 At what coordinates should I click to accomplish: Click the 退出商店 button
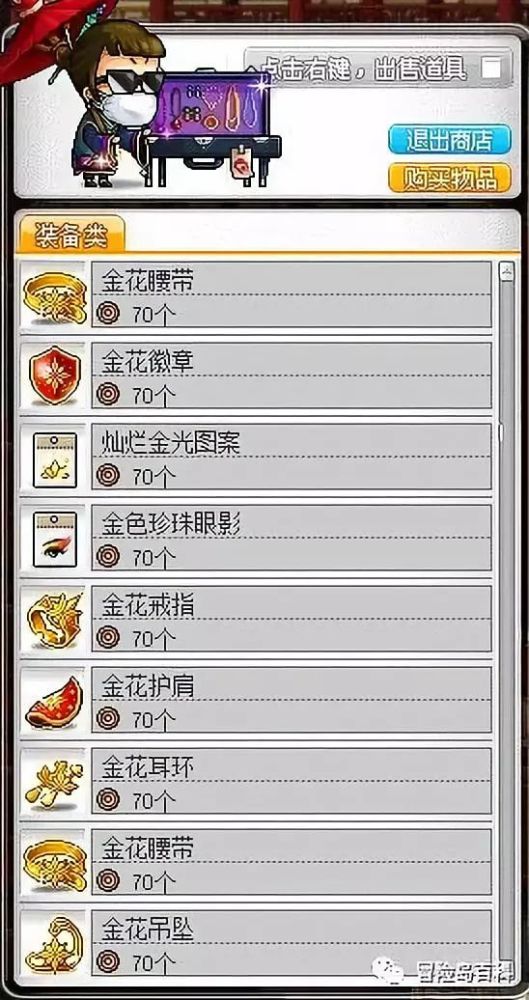click(450, 139)
